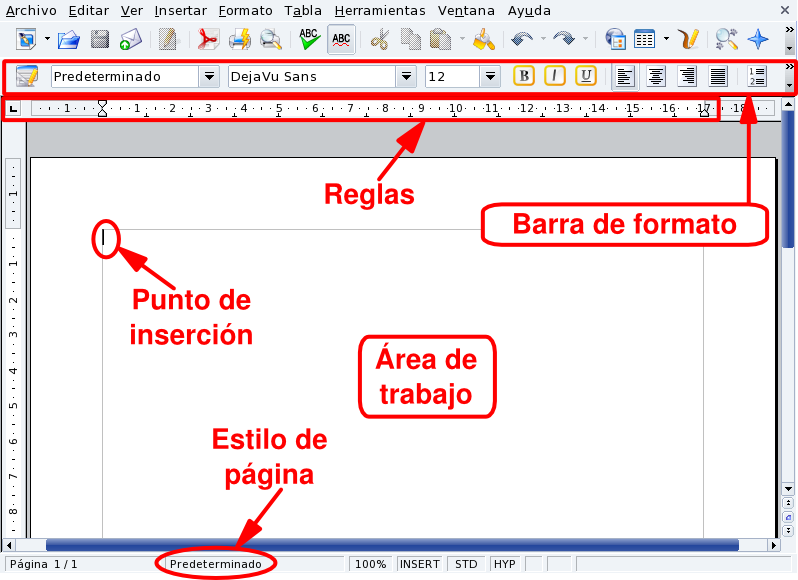Click the Previous page navigation button

click(788, 503)
